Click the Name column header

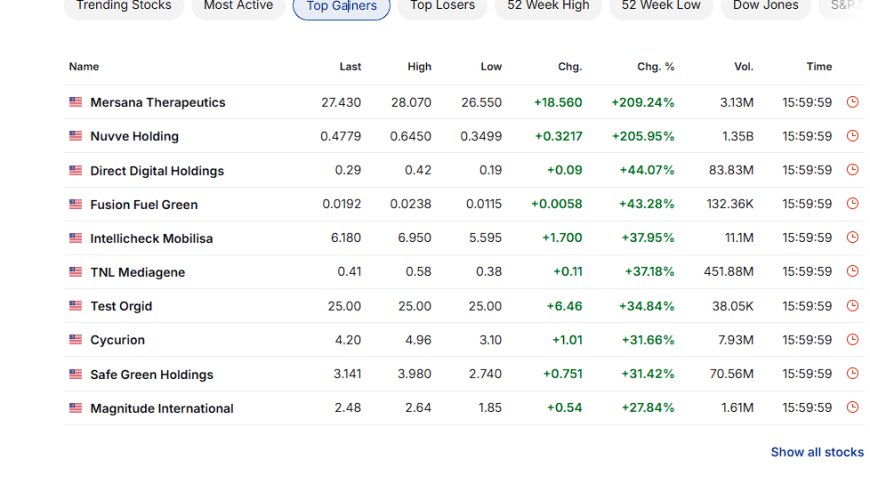[x=84, y=67]
